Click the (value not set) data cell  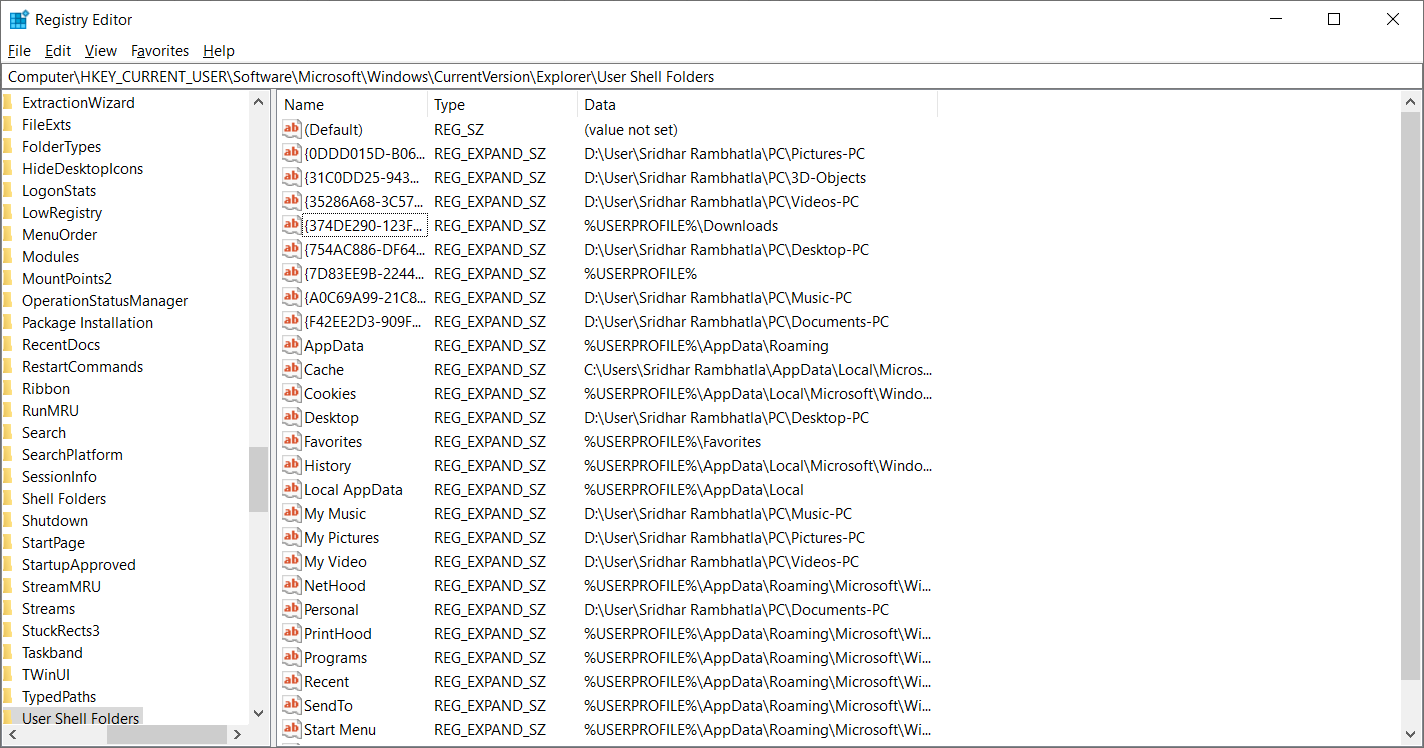coord(631,129)
